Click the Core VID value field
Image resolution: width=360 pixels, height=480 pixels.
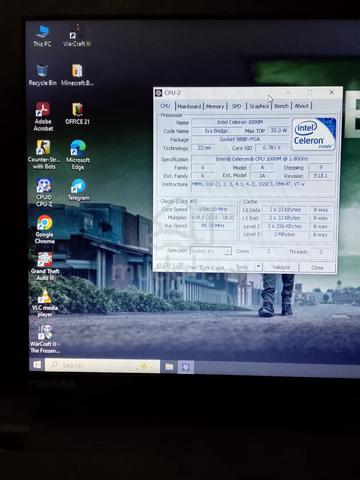tap(272, 147)
